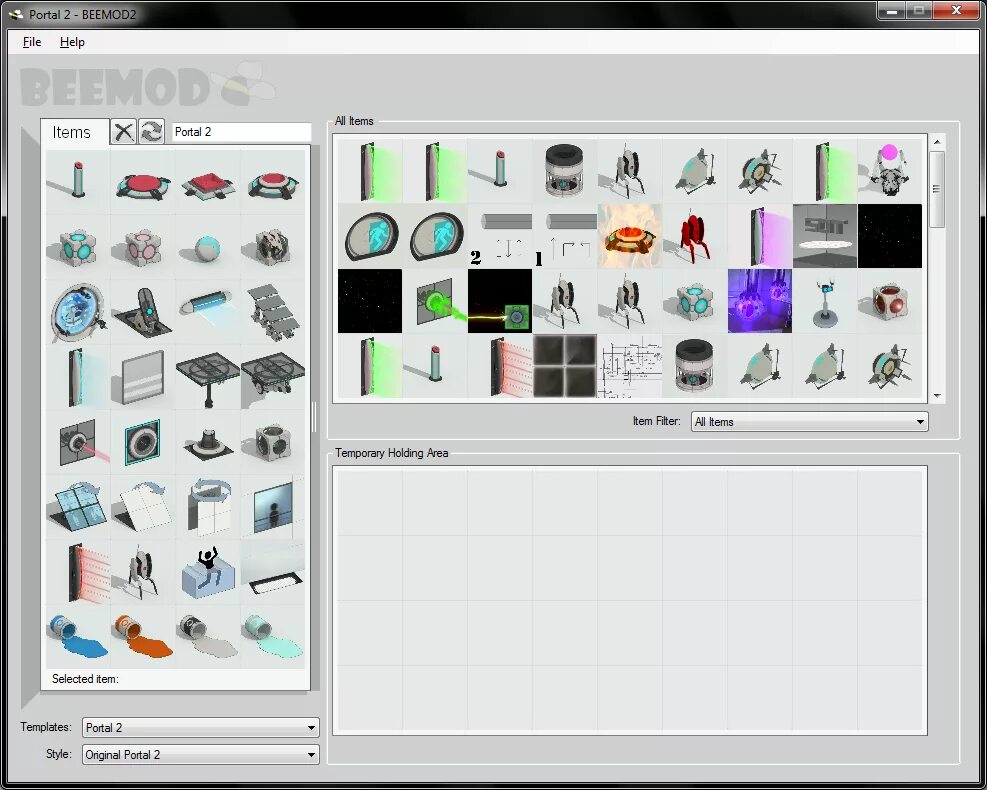
Task: Pick the wheeled track platform item
Action: [x=273, y=376]
